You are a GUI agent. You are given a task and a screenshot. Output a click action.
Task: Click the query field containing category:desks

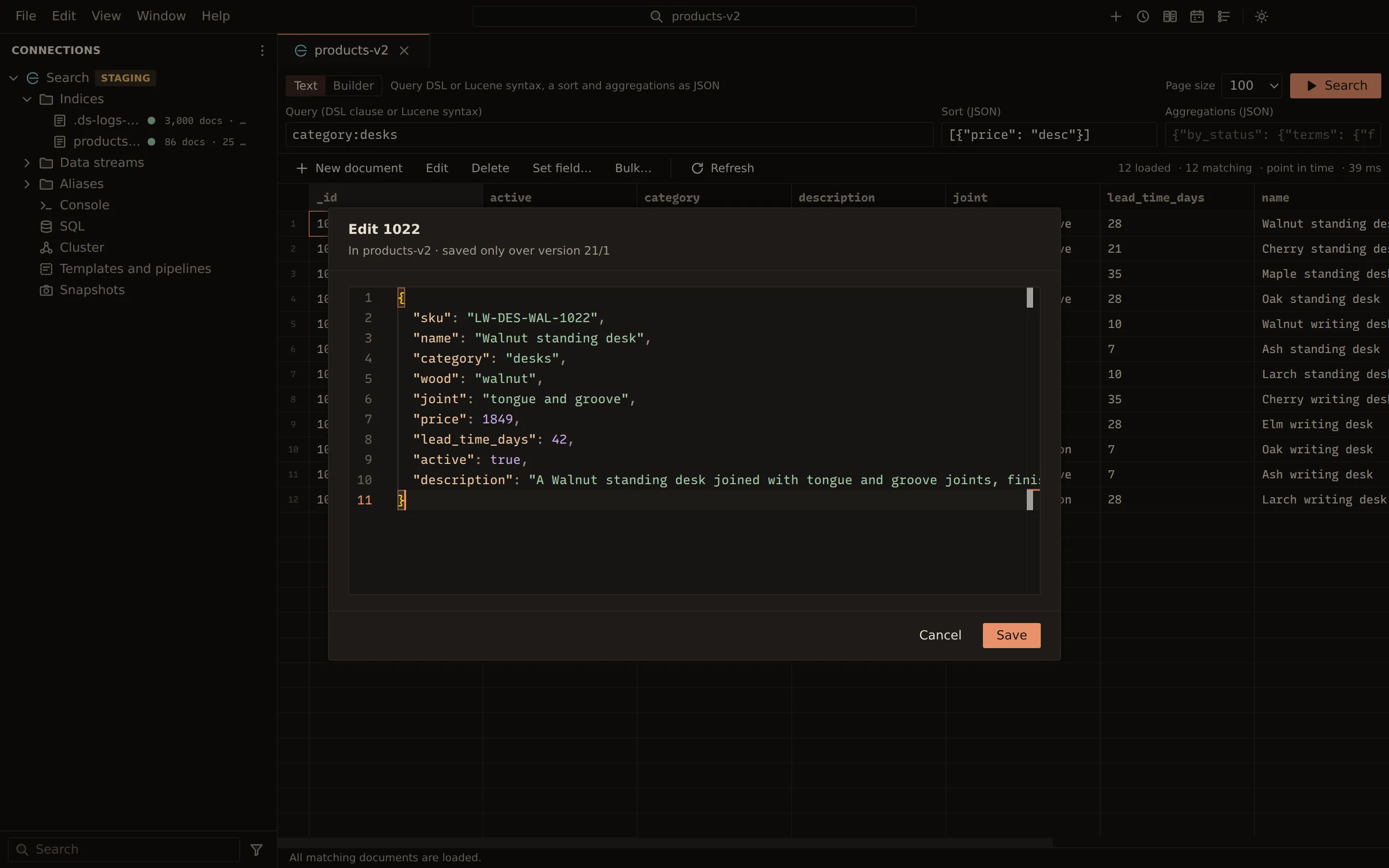(609, 135)
